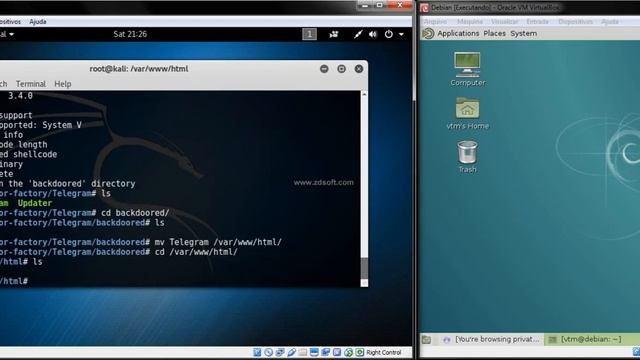640x360 pixels.
Task: Click the Debian VirtualBox window title icon
Action: tap(424, 8)
